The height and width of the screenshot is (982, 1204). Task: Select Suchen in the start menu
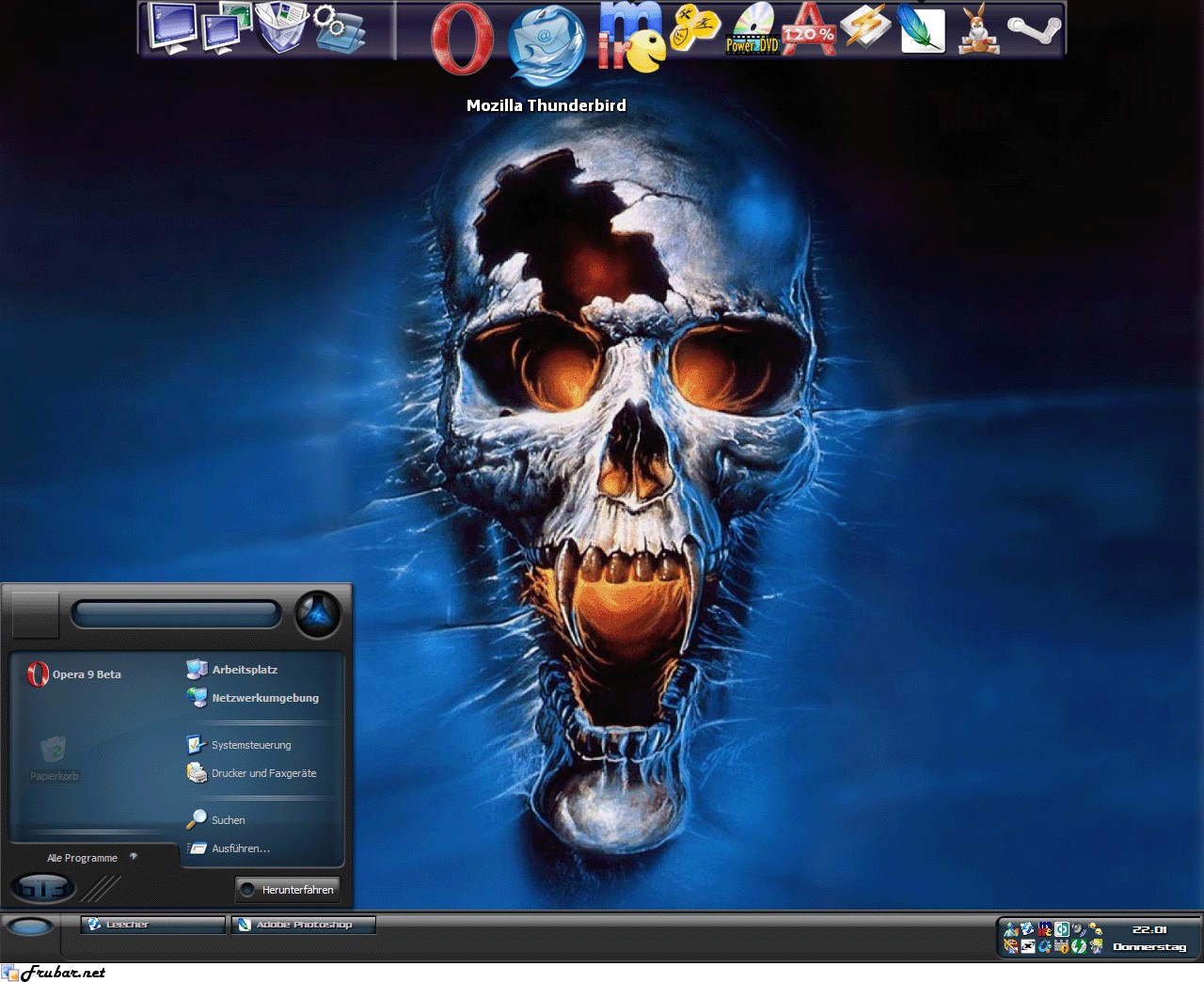[x=215, y=820]
